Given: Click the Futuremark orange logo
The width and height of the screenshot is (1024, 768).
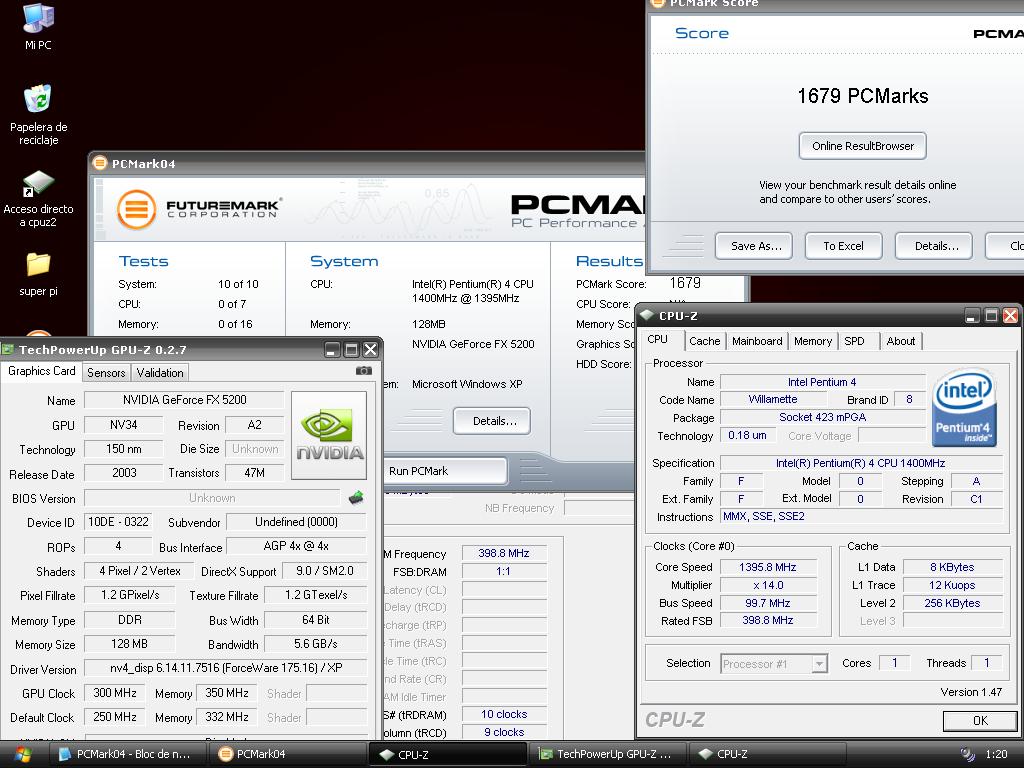Looking at the screenshot, I should 136,210.
